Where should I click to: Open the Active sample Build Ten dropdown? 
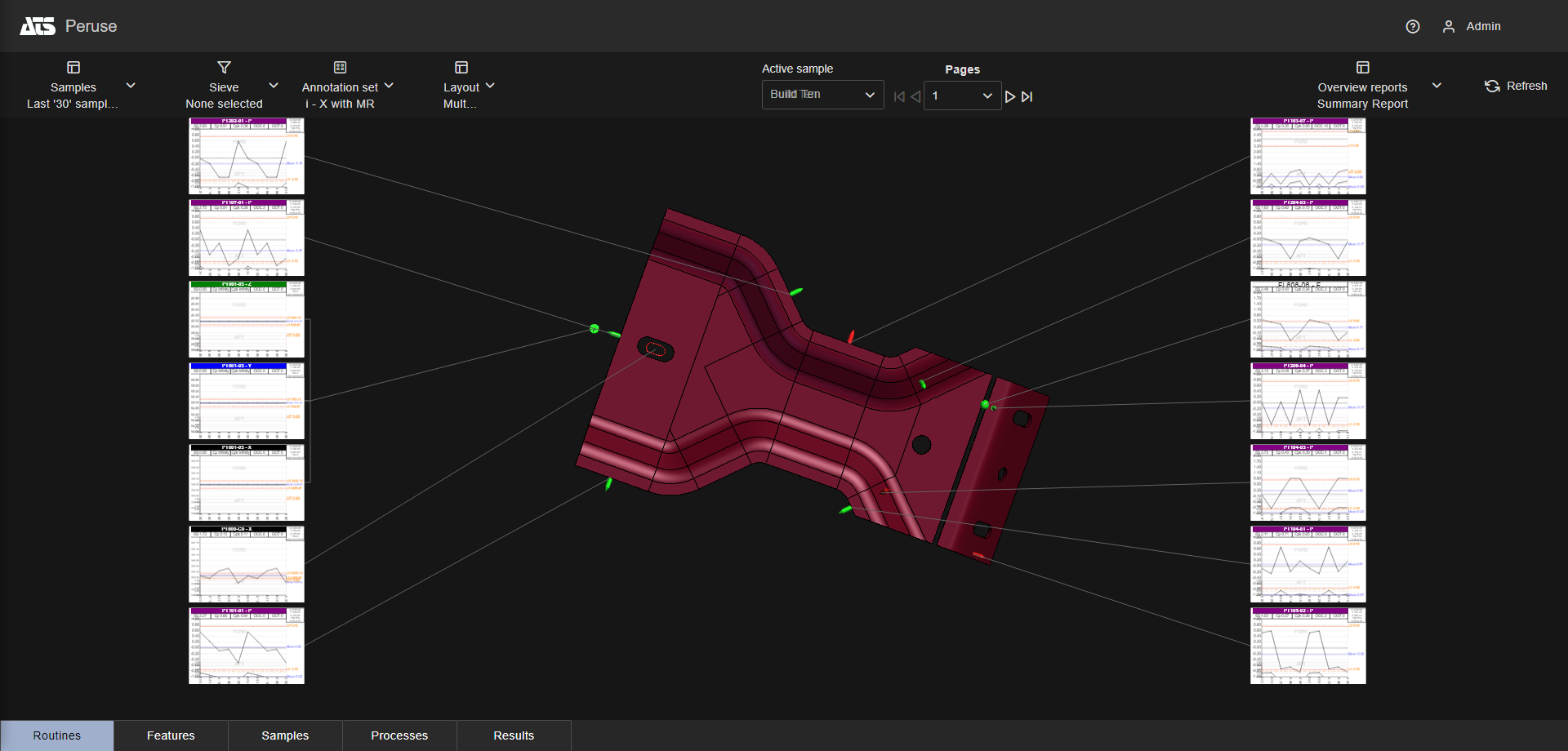click(x=822, y=95)
